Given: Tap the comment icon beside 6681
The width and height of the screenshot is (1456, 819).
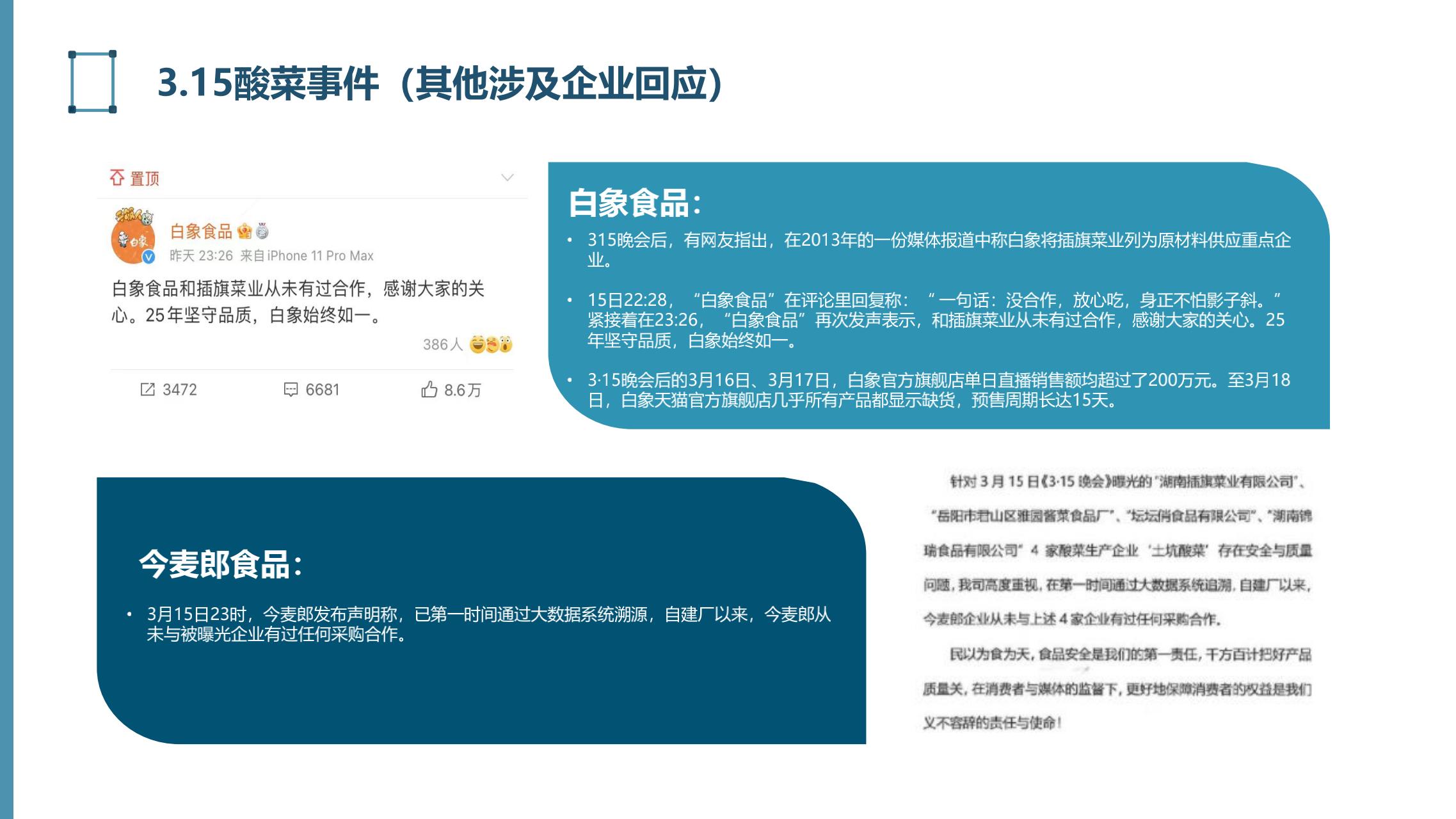Looking at the screenshot, I should point(291,389).
